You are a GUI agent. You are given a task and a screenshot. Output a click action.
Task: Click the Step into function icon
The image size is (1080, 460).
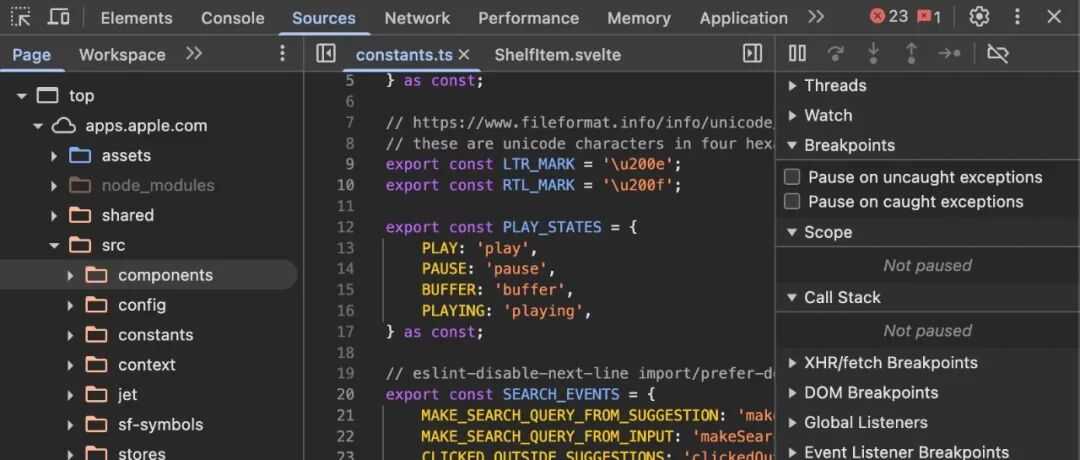[873, 54]
